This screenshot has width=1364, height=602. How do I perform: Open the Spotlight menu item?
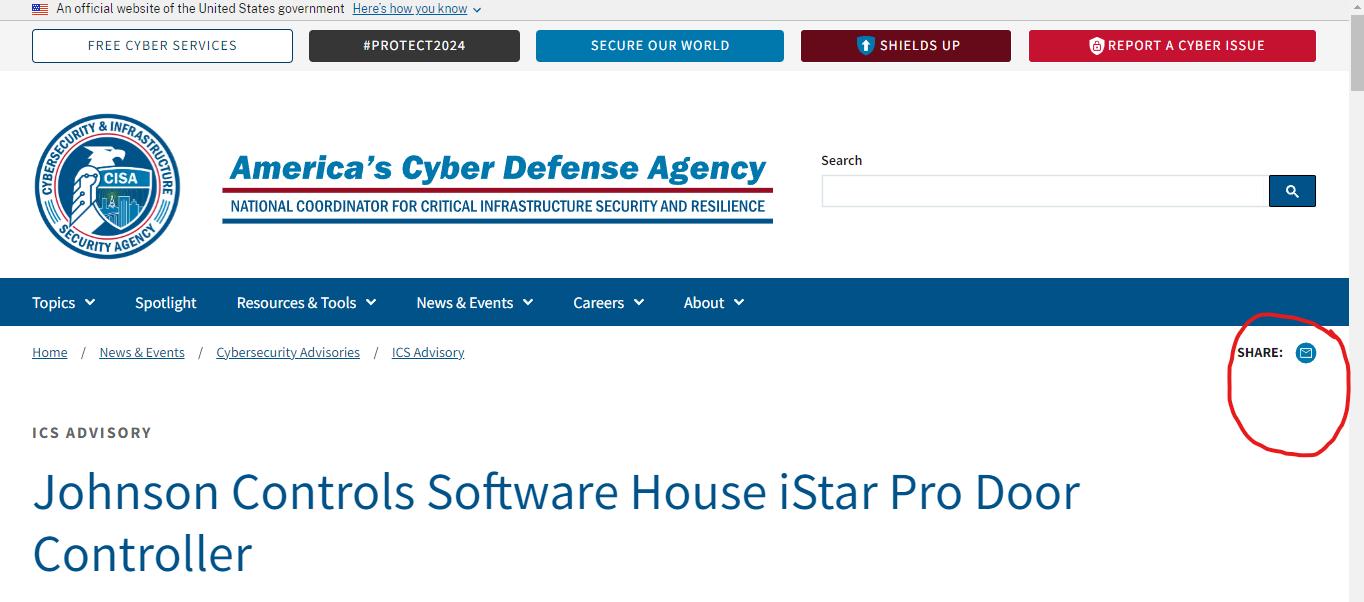pos(165,302)
